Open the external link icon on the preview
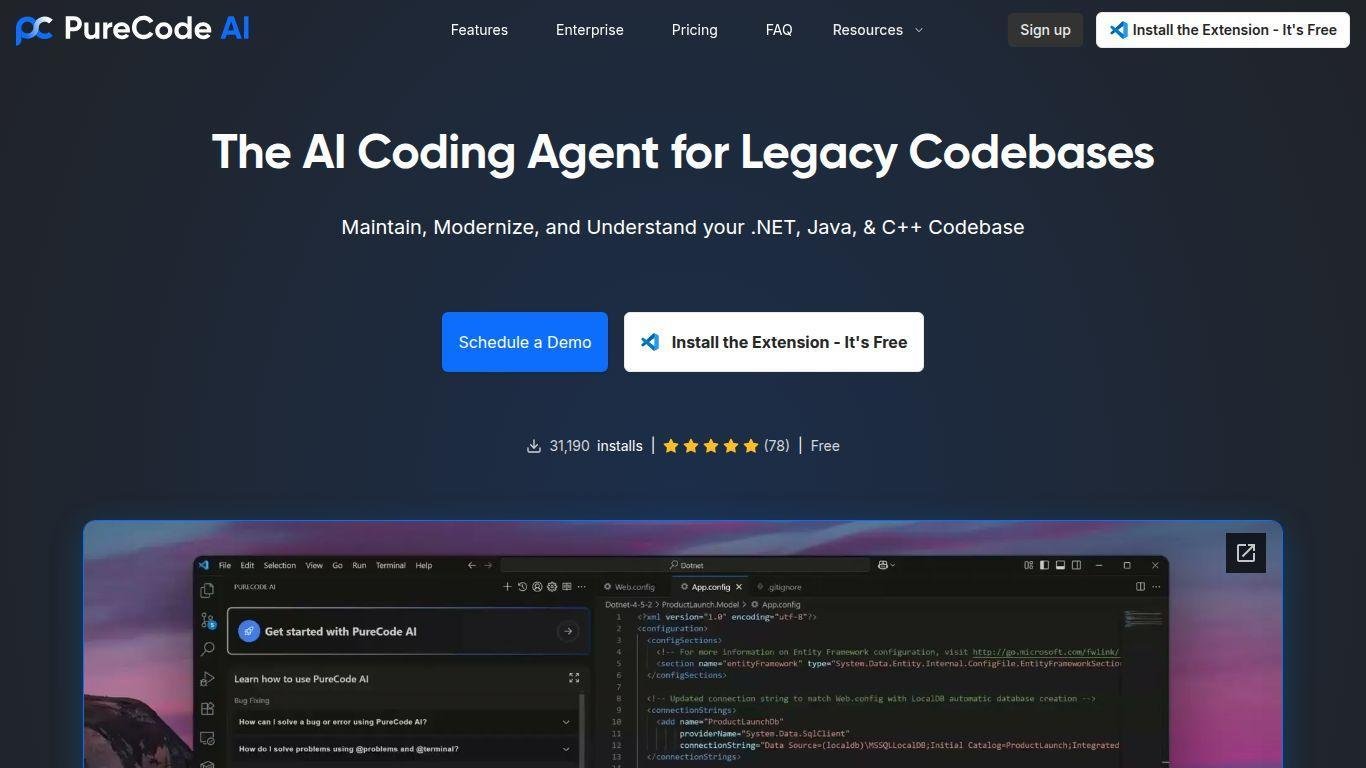Image resolution: width=1366 pixels, height=768 pixels. click(x=1245, y=553)
